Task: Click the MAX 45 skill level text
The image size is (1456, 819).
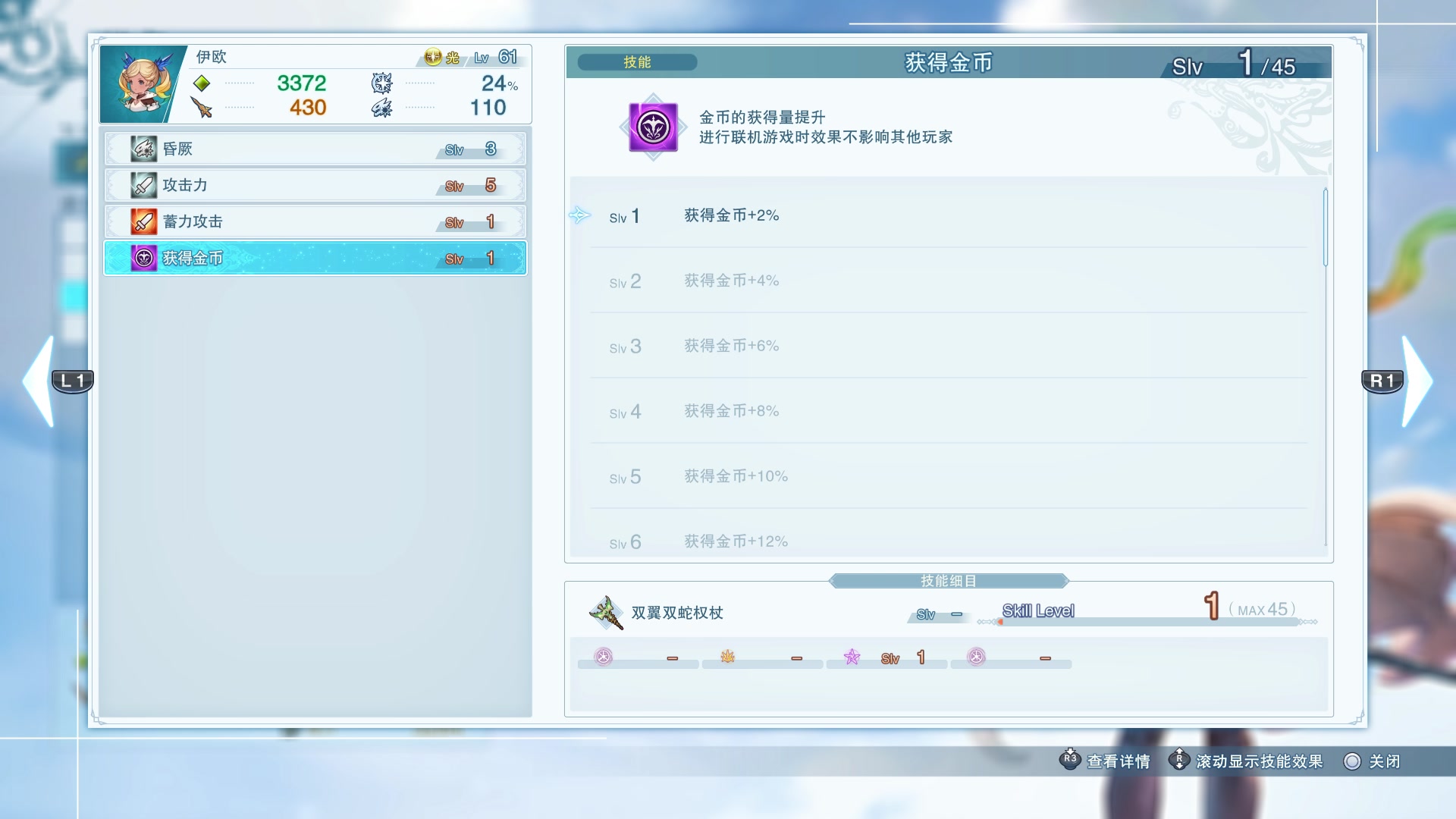Action: pos(1263,610)
